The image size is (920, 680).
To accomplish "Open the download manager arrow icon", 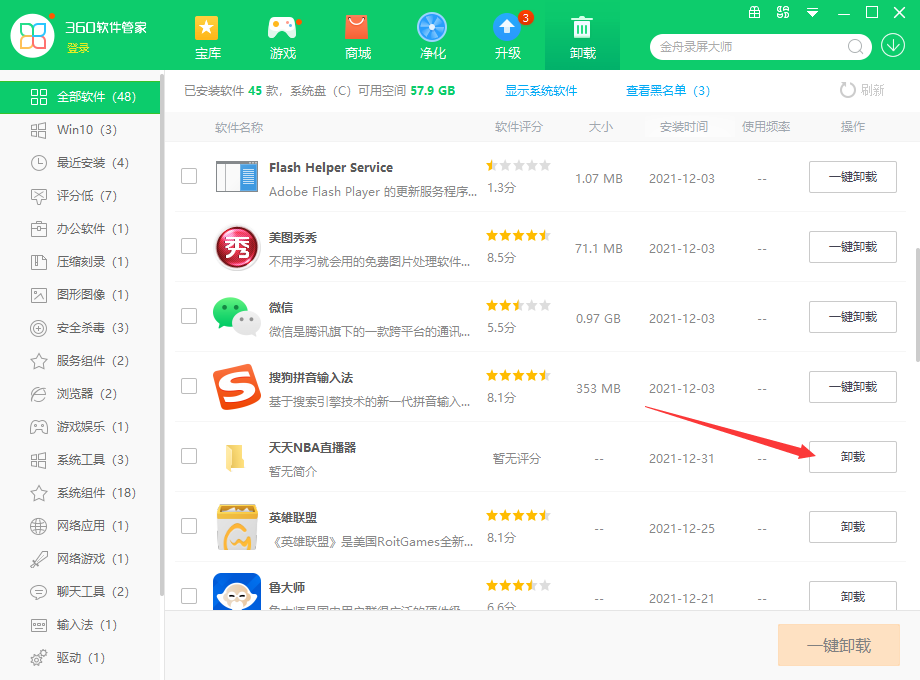I will (x=892, y=45).
